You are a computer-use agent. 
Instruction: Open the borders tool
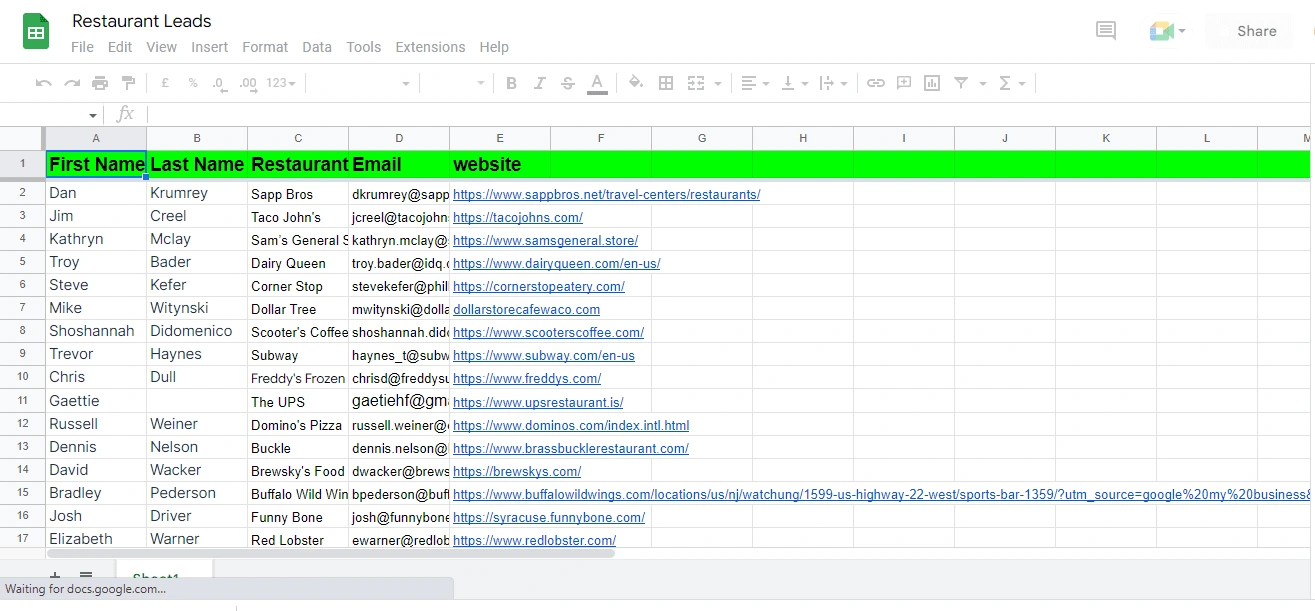(x=666, y=83)
